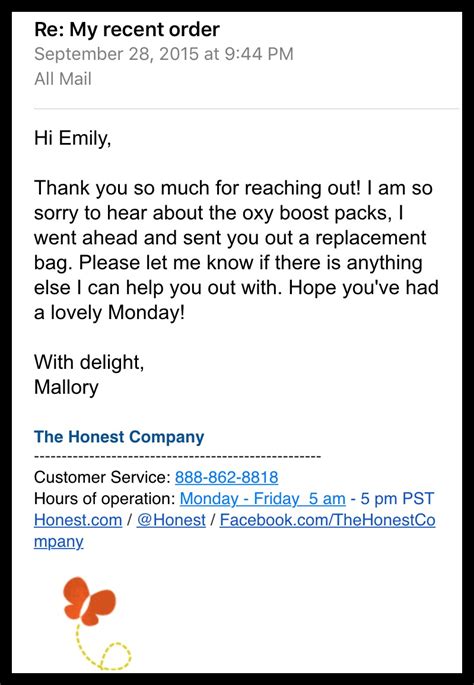Click 'The Honest Company' signature heading

tap(119, 437)
